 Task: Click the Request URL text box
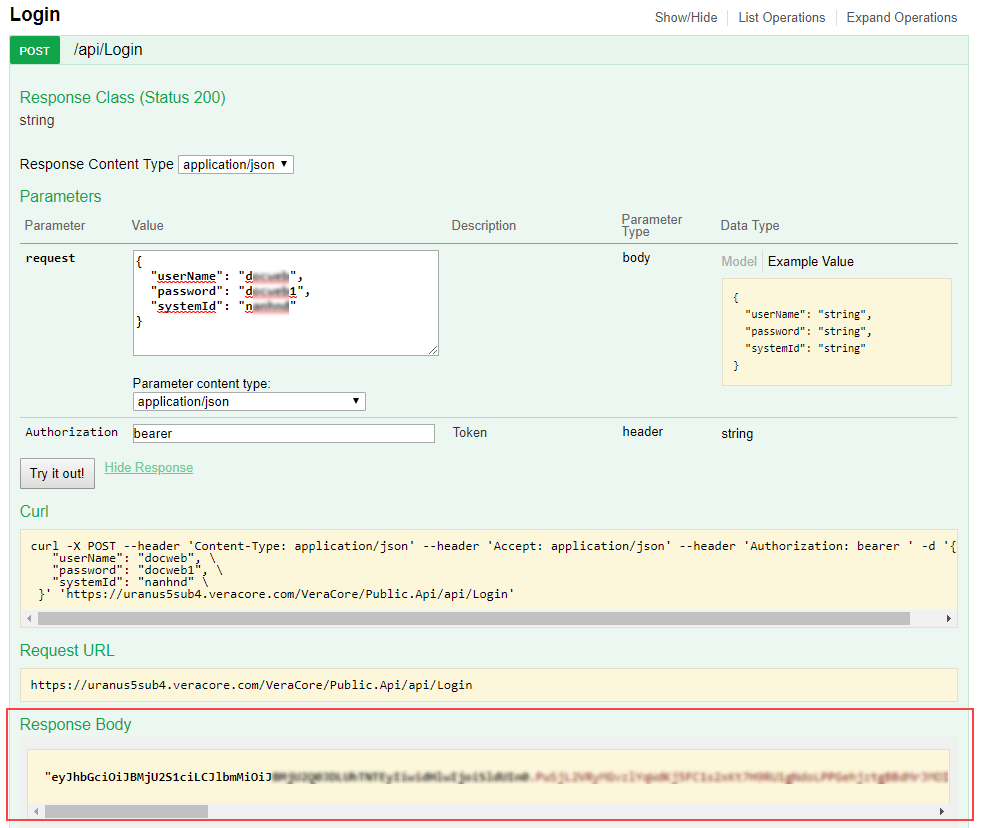[488, 685]
